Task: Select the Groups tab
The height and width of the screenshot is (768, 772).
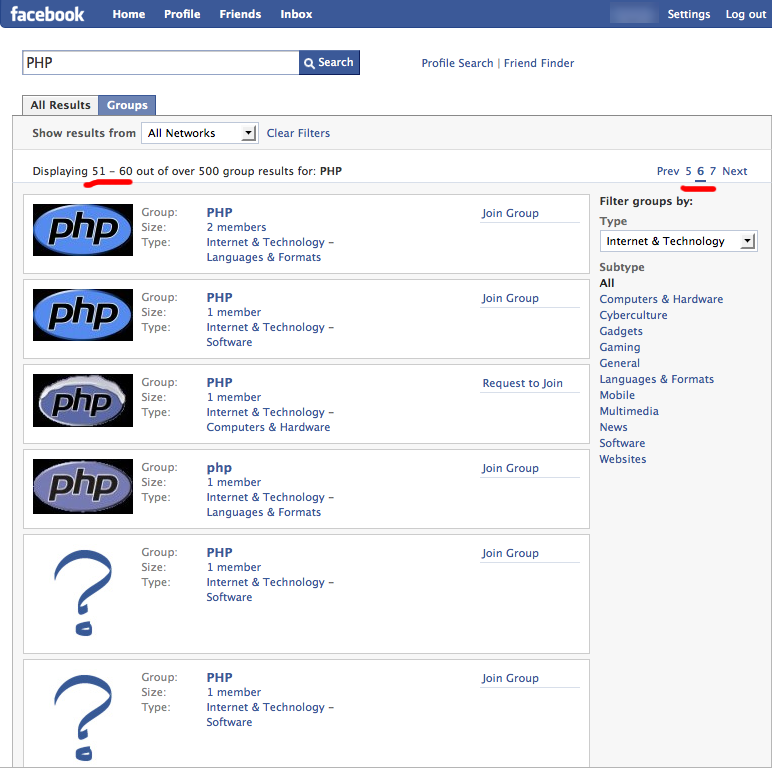Action: (x=127, y=105)
